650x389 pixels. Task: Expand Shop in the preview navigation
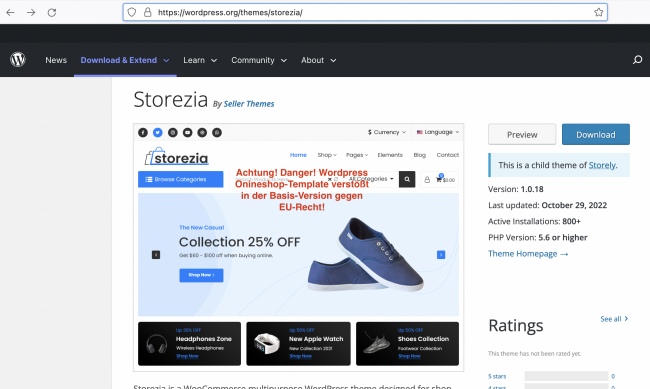click(x=327, y=155)
